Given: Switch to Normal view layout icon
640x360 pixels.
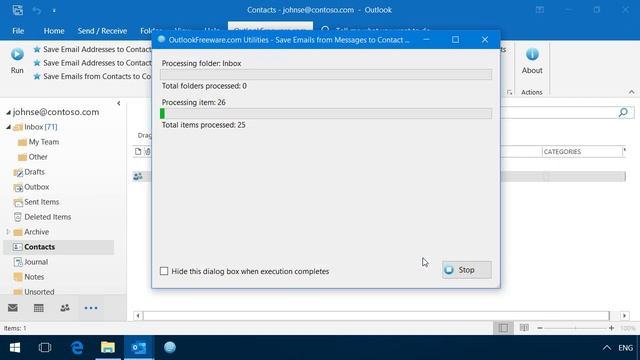Looking at the screenshot, I should click(x=503, y=328).
